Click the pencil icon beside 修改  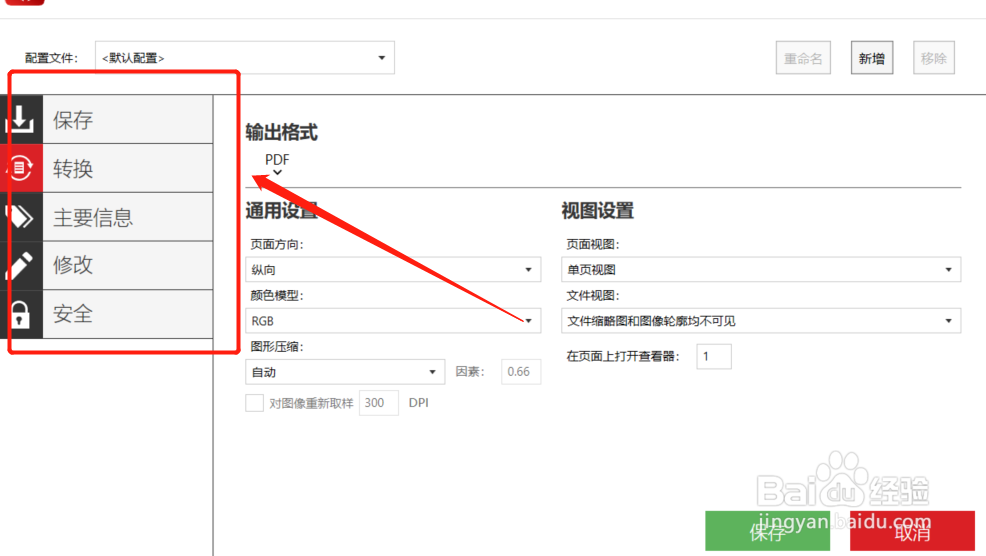click(x=21, y=265)
